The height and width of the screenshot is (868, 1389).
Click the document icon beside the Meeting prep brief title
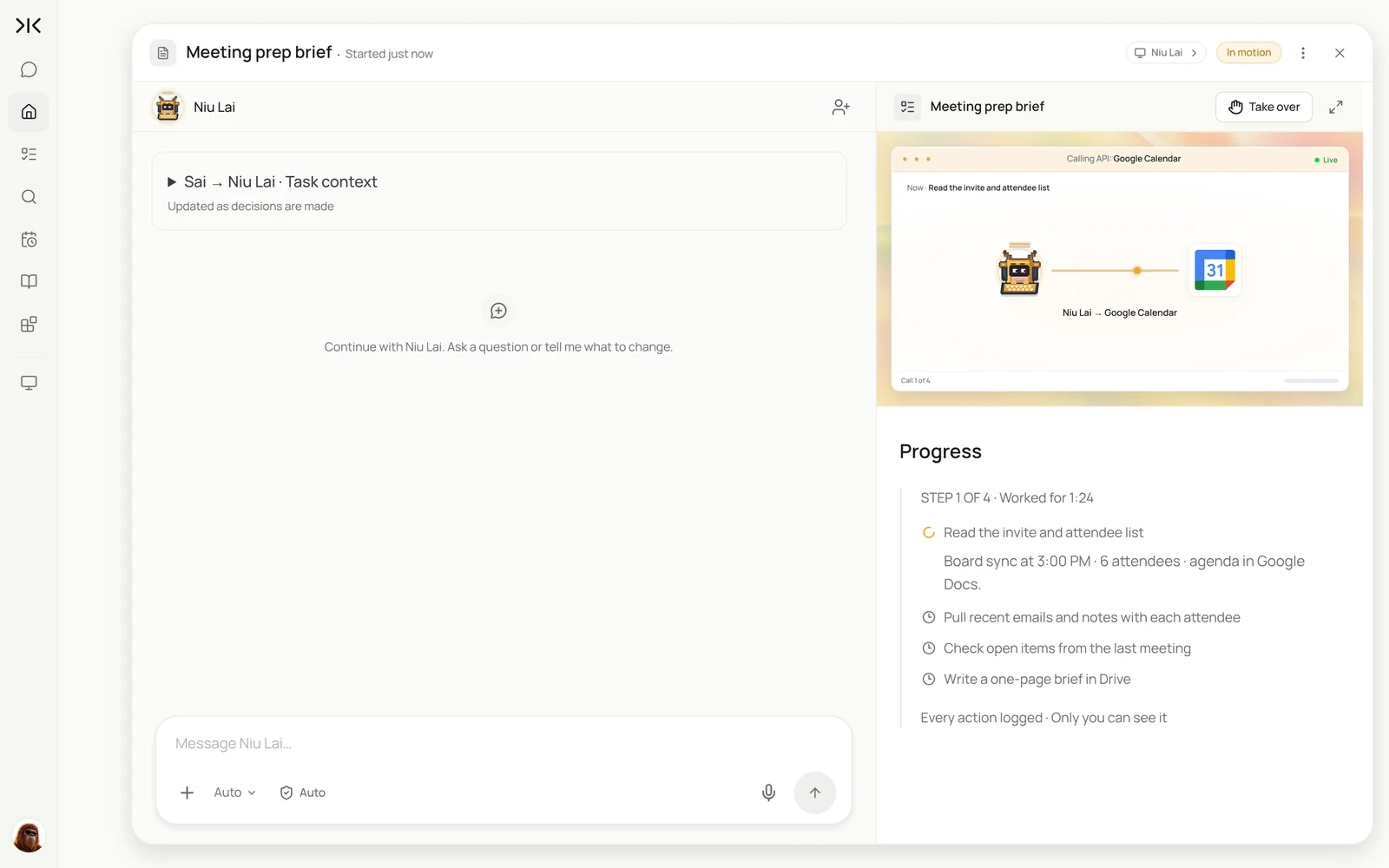163,53
